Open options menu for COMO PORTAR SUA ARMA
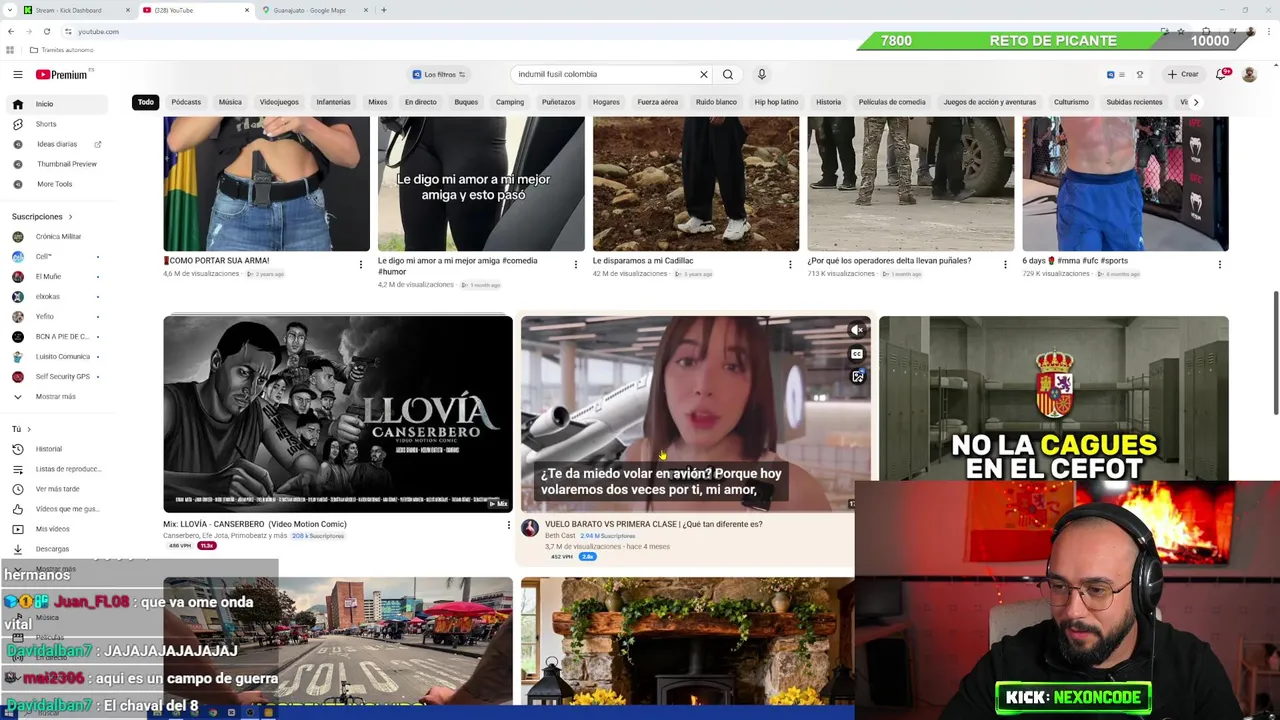1280x720 pixels. tap(361, 264)
